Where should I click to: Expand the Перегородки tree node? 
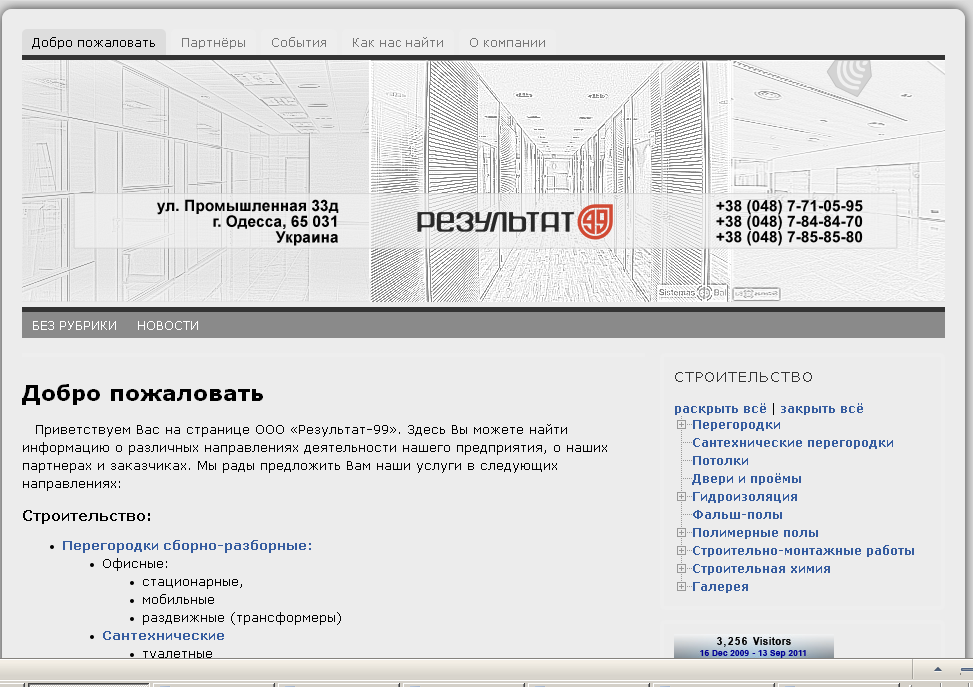coord(681,424)
